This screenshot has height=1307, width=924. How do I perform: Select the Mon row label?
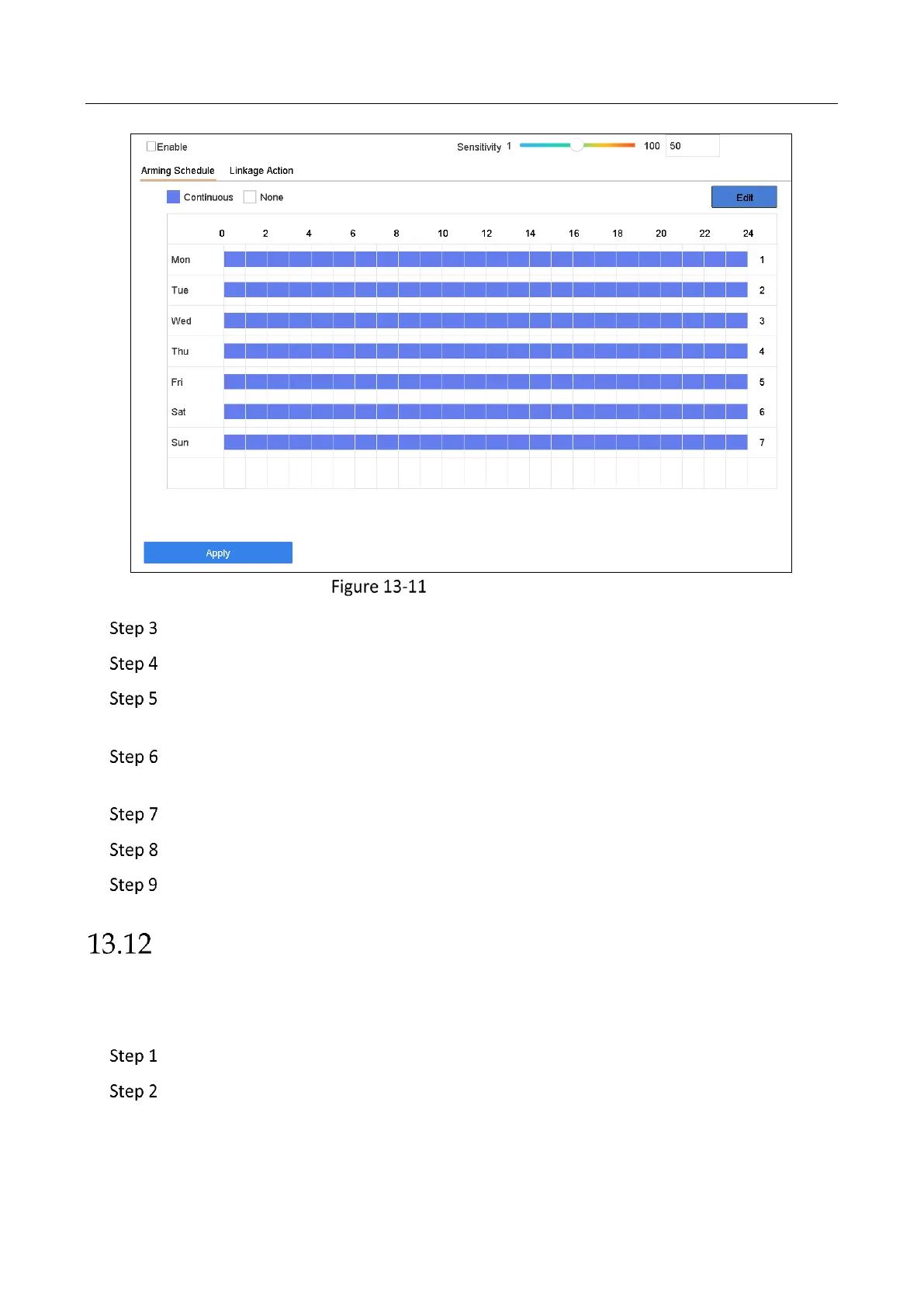181,260
